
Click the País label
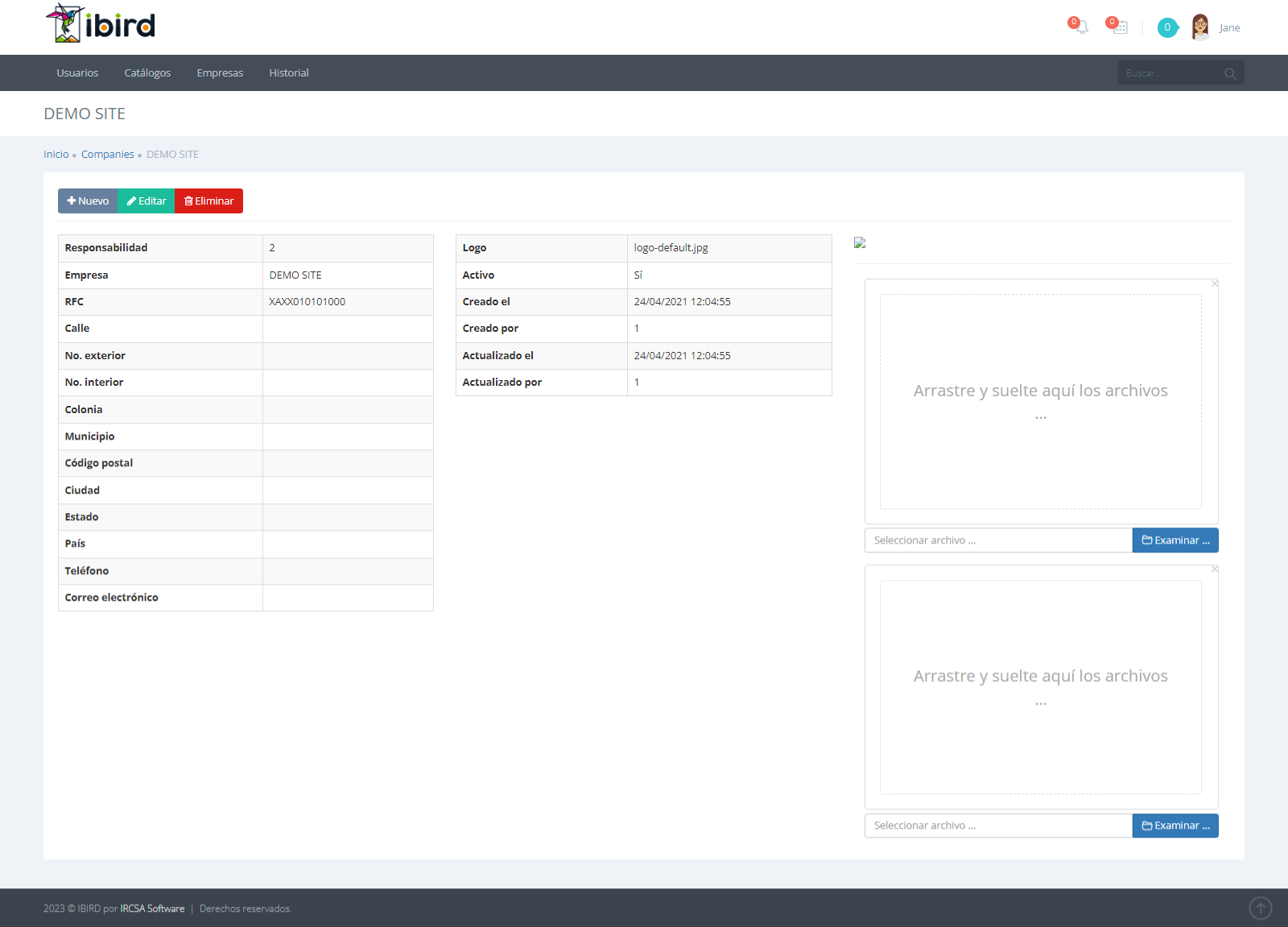[75, 543]
